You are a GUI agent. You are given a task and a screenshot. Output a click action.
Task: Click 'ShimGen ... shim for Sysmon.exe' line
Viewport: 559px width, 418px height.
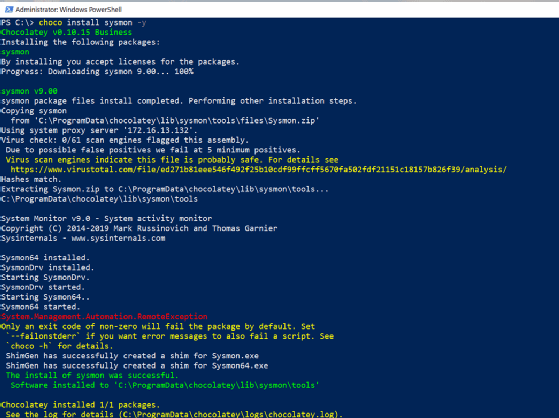click(132, 356)
